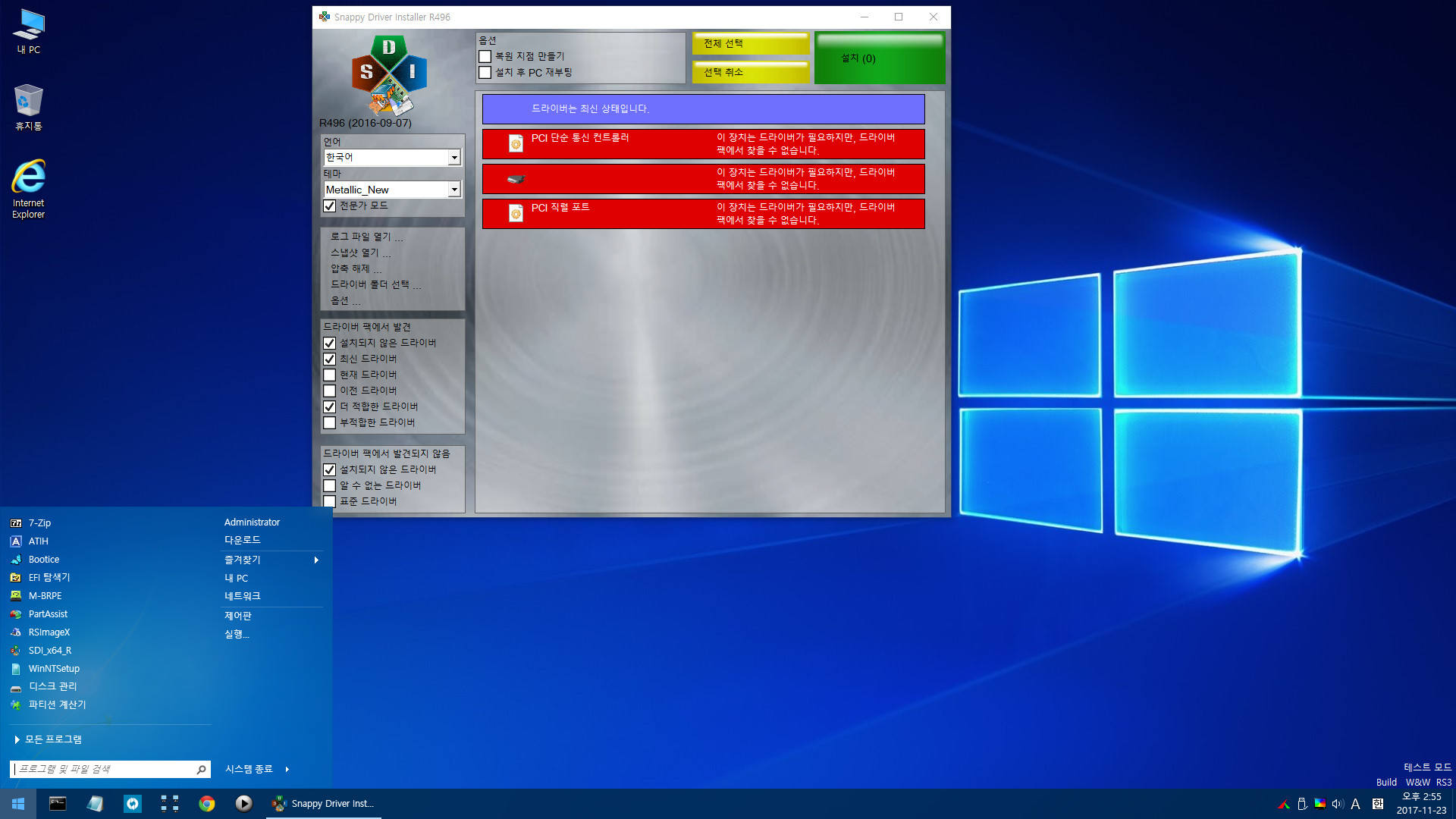Click the unnamed device drive icon in red row
Image resolution: width=1456 pixels, height=819 pixels.
tap(516, 179)
